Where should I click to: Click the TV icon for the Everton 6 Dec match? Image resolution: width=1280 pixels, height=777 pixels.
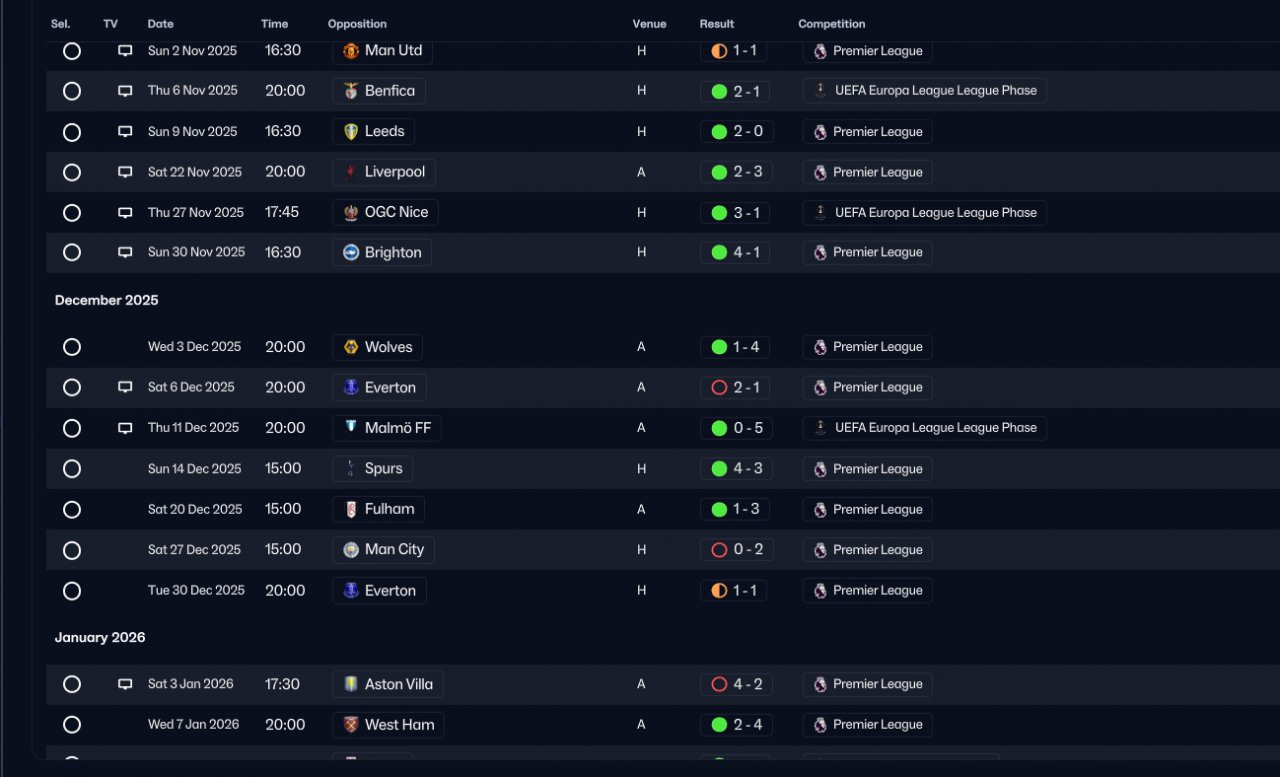click(x=125, y=387)
